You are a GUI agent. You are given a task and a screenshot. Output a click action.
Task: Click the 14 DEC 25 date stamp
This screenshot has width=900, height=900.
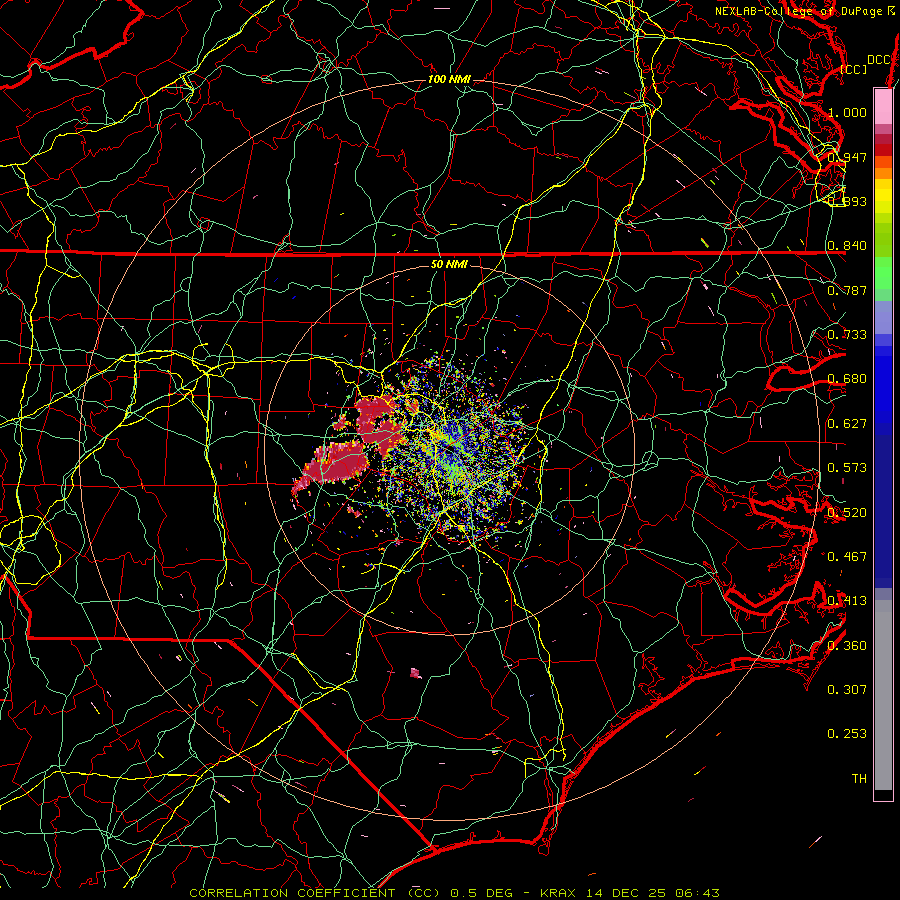click(625, 893)
